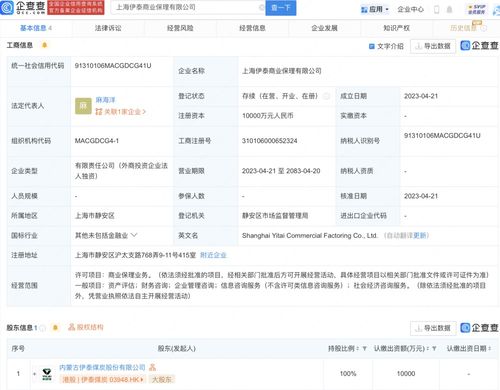Click the region value 上海市静安区

click(95, 216)
